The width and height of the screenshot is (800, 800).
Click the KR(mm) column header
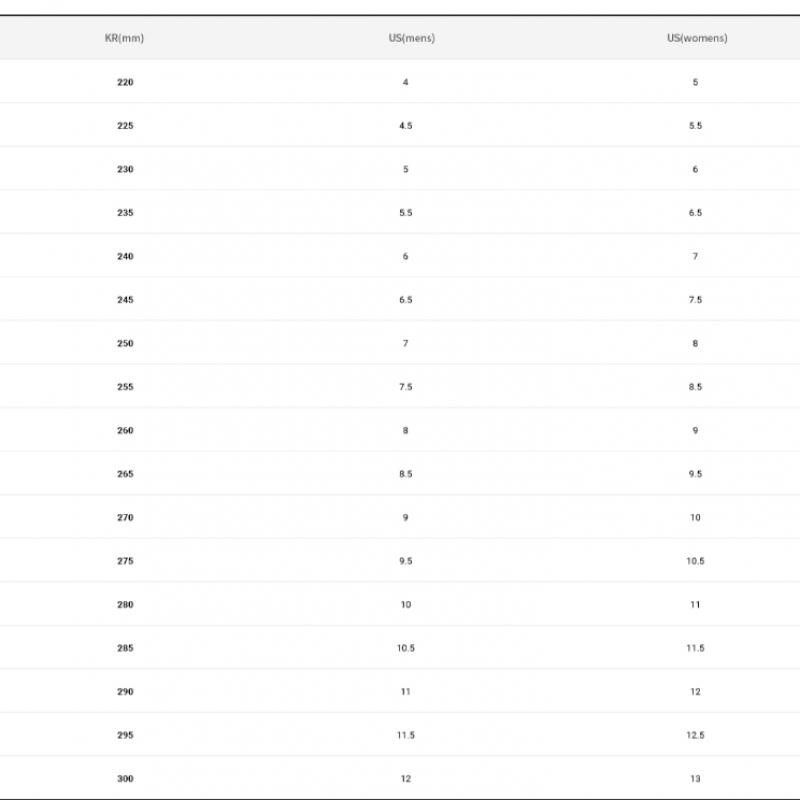point(125,38)
